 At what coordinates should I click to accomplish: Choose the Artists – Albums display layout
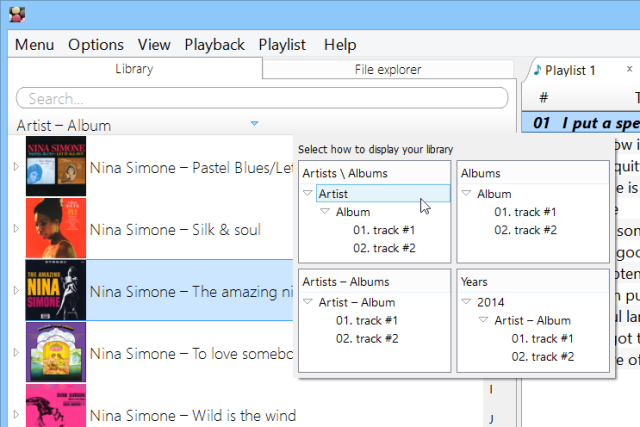[x=375, y=320]
